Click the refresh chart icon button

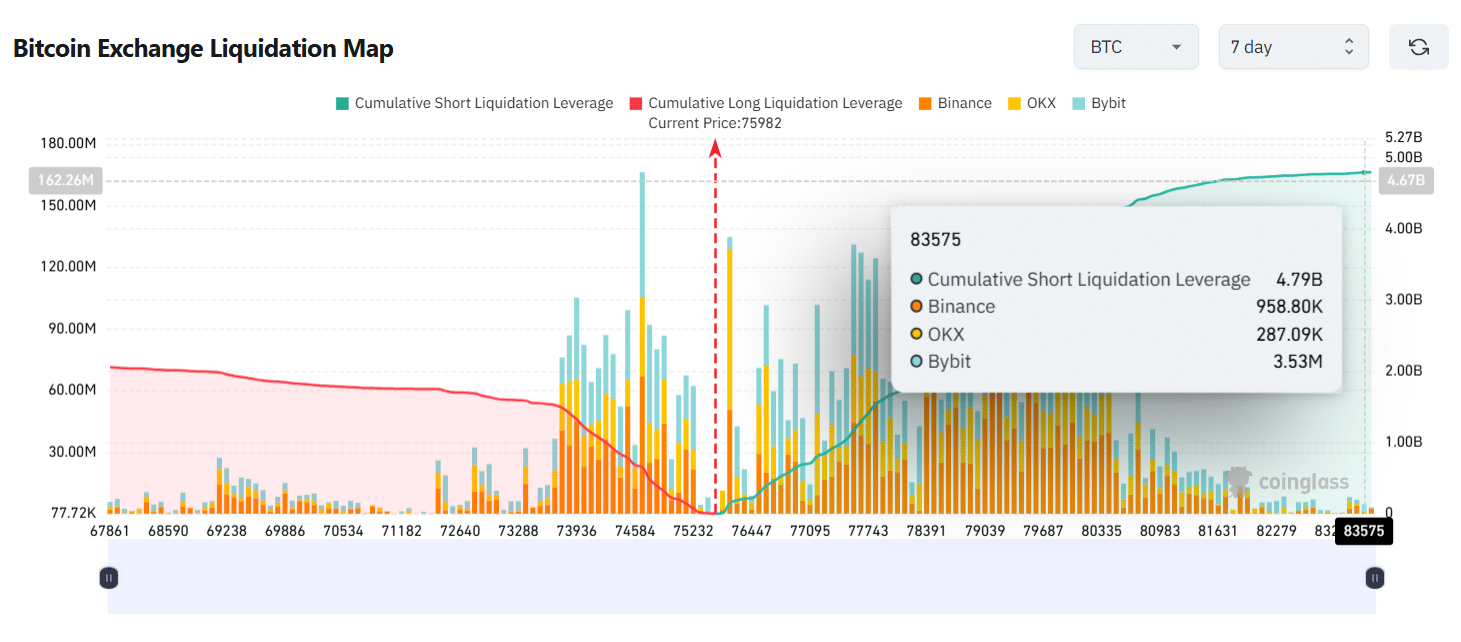pos(1418,47)
